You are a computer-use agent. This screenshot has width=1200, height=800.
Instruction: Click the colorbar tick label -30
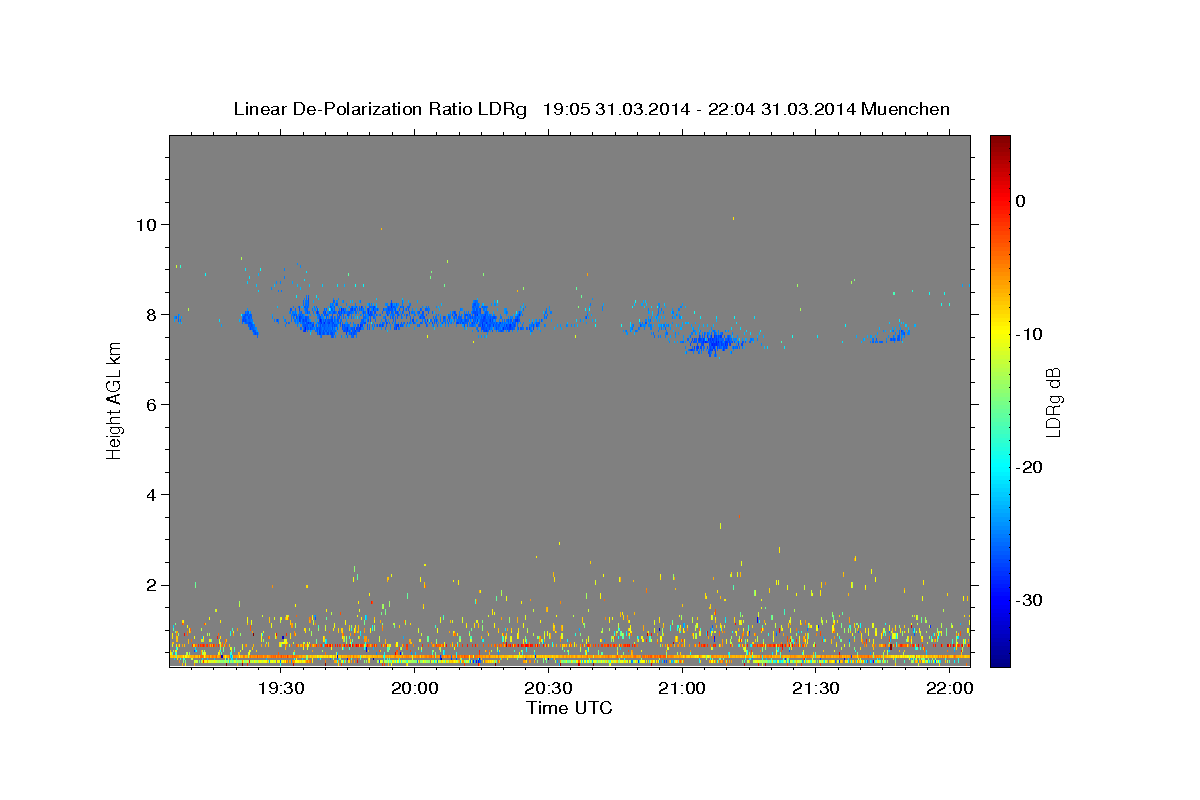[x=1029, y=600]
